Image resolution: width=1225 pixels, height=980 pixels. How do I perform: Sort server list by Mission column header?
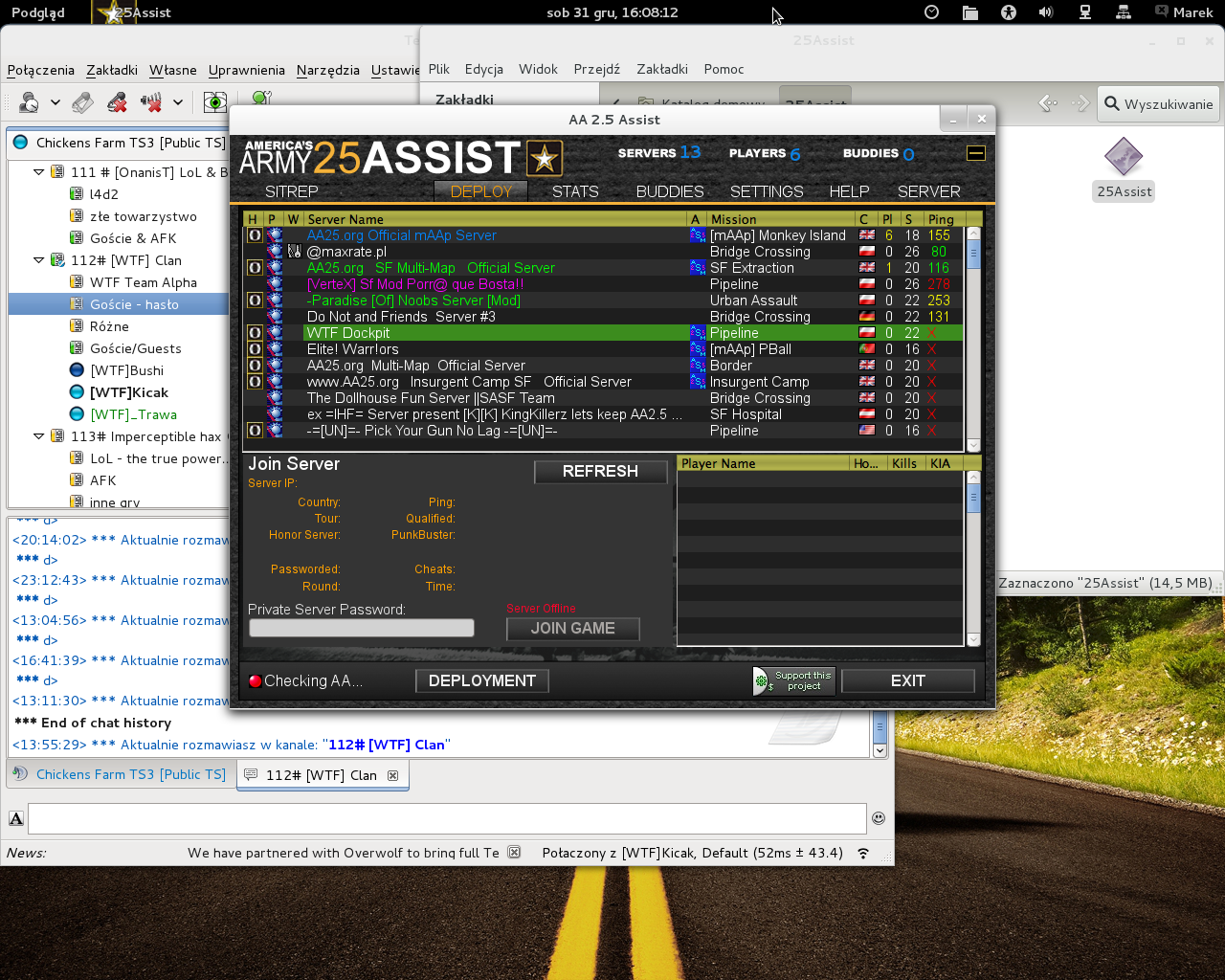(x=780, y=219)
